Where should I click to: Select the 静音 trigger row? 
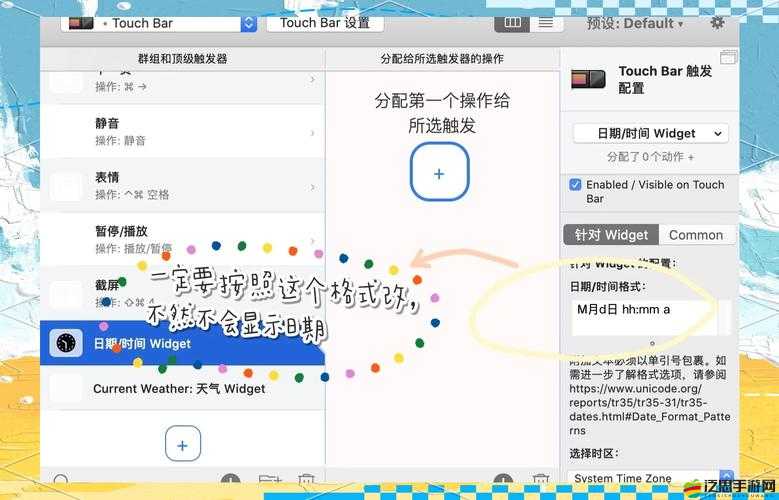[x=182, y=132]
